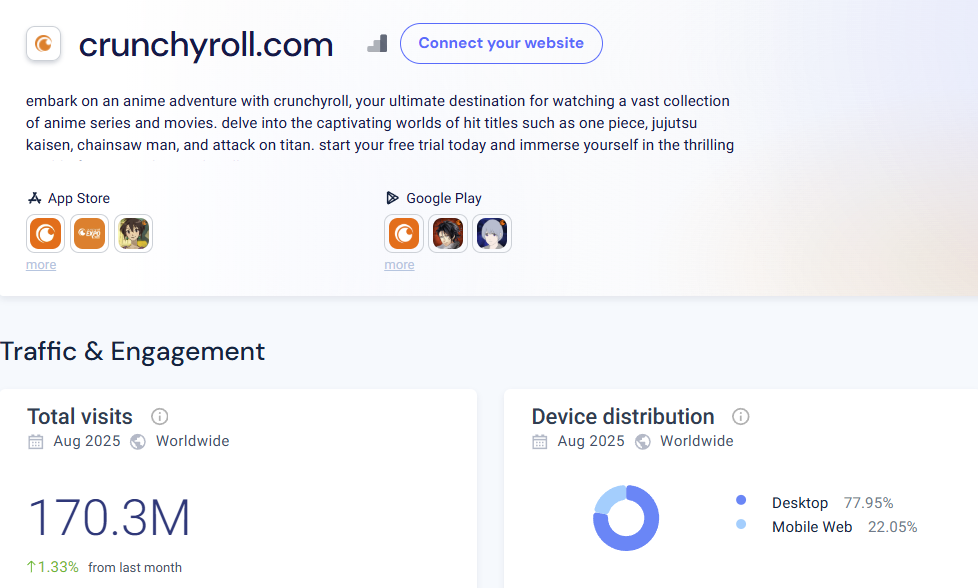Click calendar icon in Device distribution card
Screen dimensions: 978x588
(x=540, y=441)
